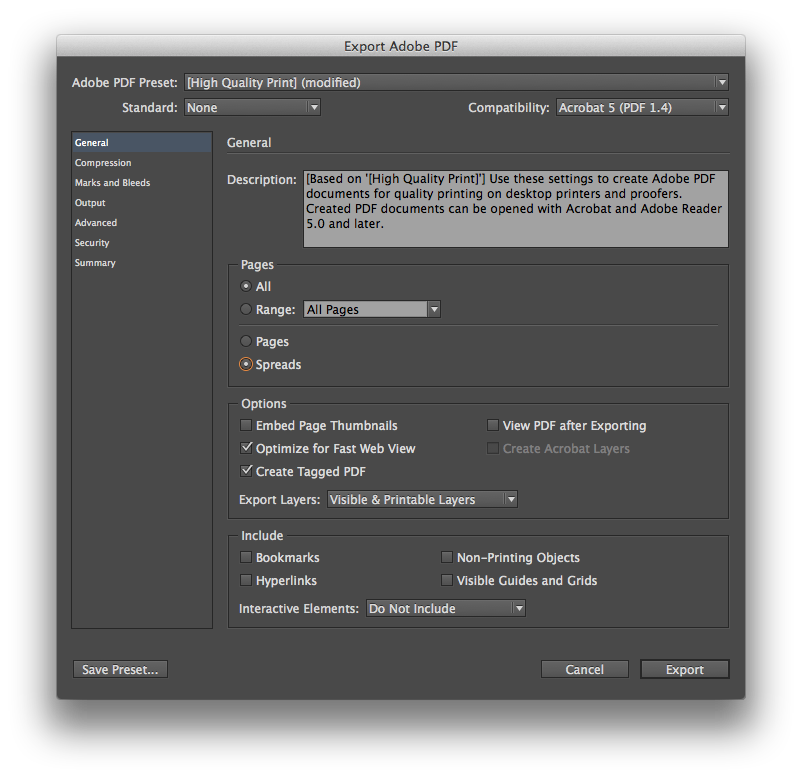Go to the Output settings
The height and width of the screenshot is (778, 802).
(x=142, y=203)
